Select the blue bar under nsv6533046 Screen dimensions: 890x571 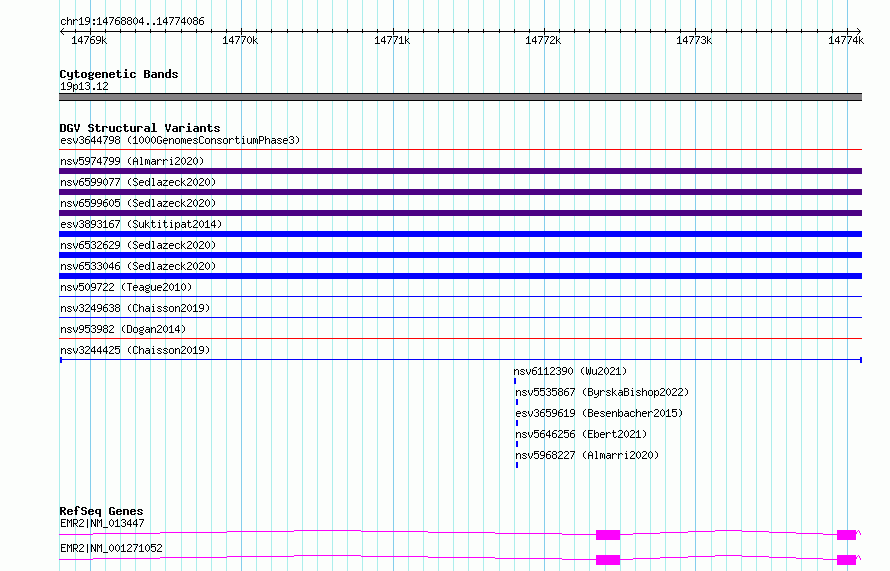click(x=460, y=276)
